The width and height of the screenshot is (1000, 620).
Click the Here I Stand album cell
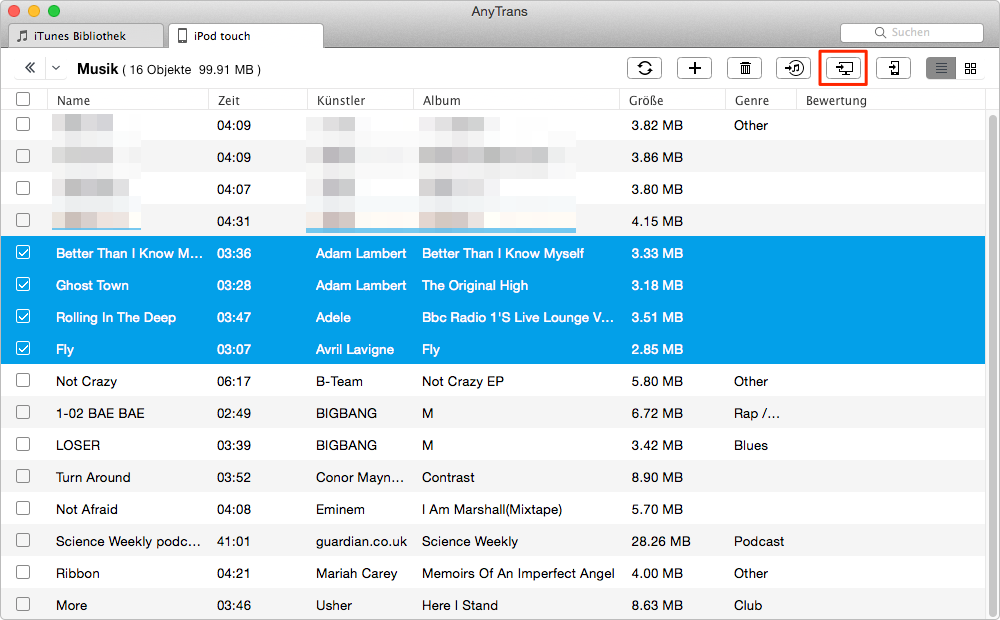point(460,605)
